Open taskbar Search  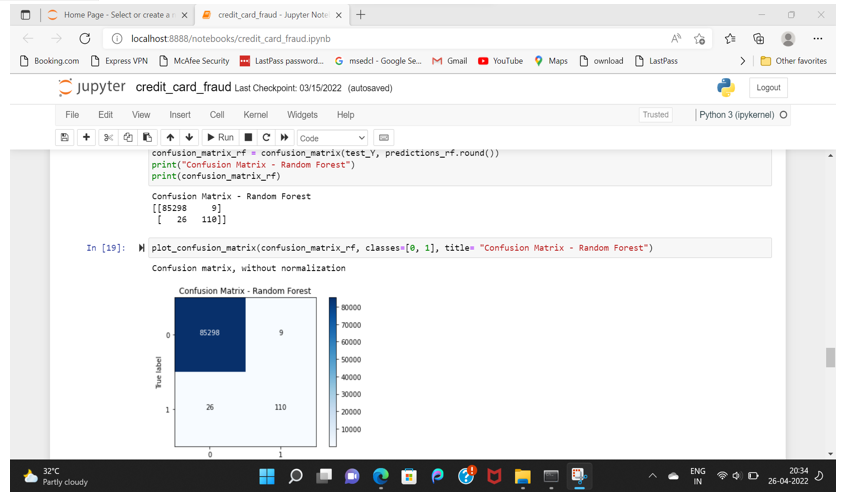(x=296, y=476)
